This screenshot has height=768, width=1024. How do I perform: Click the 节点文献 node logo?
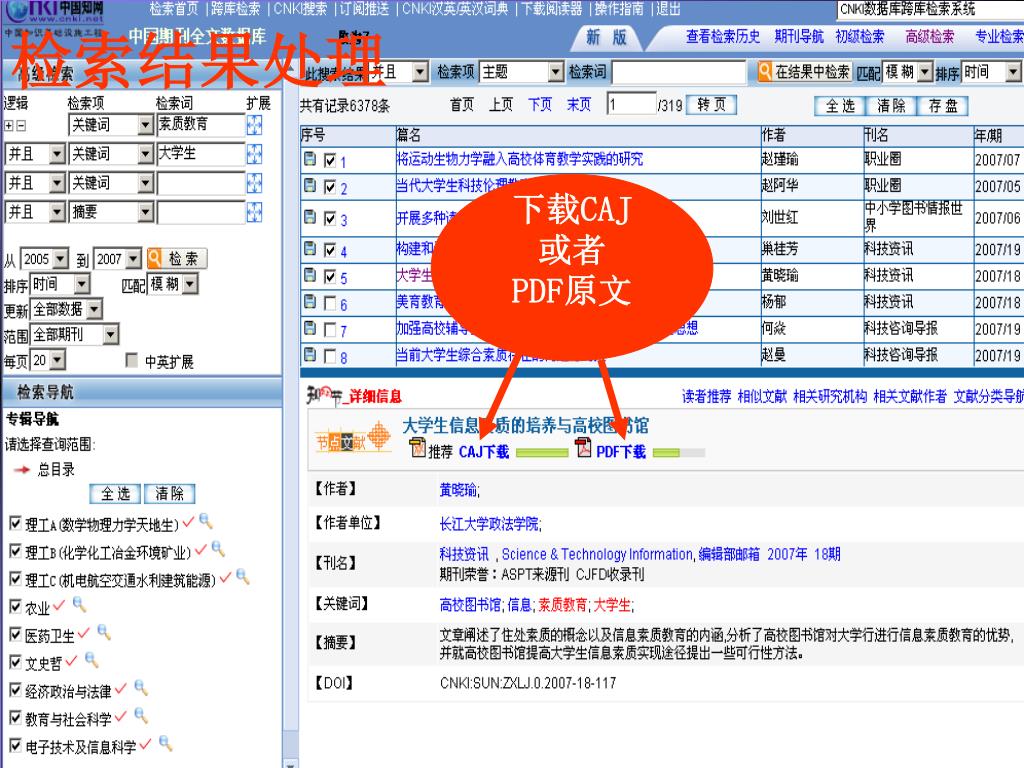pos(353,438)
